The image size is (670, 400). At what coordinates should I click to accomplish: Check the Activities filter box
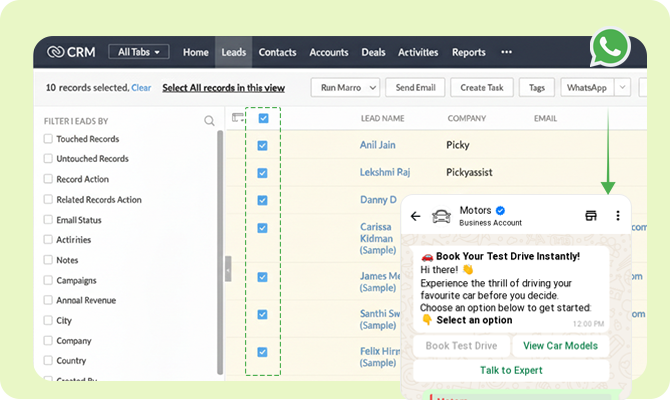(x=48, y=239)
